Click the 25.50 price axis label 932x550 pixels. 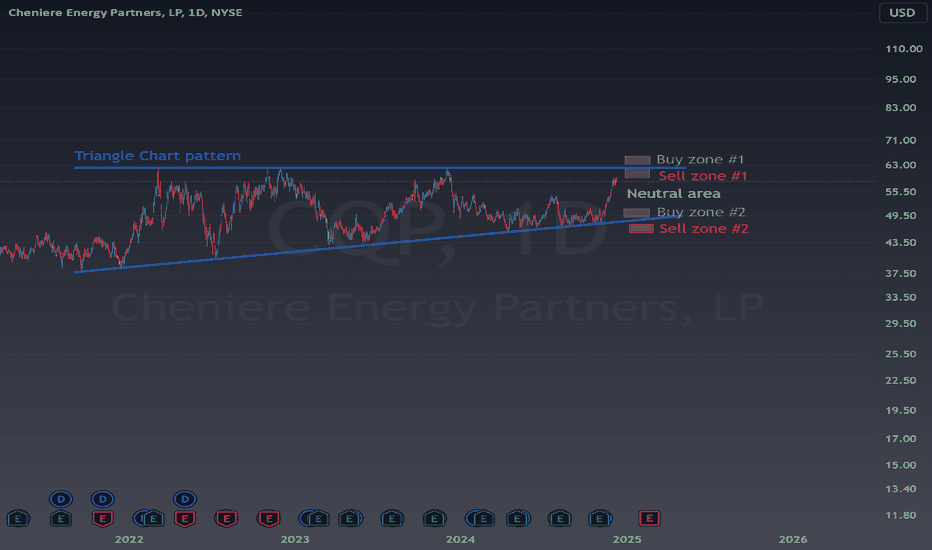(900, 354)
